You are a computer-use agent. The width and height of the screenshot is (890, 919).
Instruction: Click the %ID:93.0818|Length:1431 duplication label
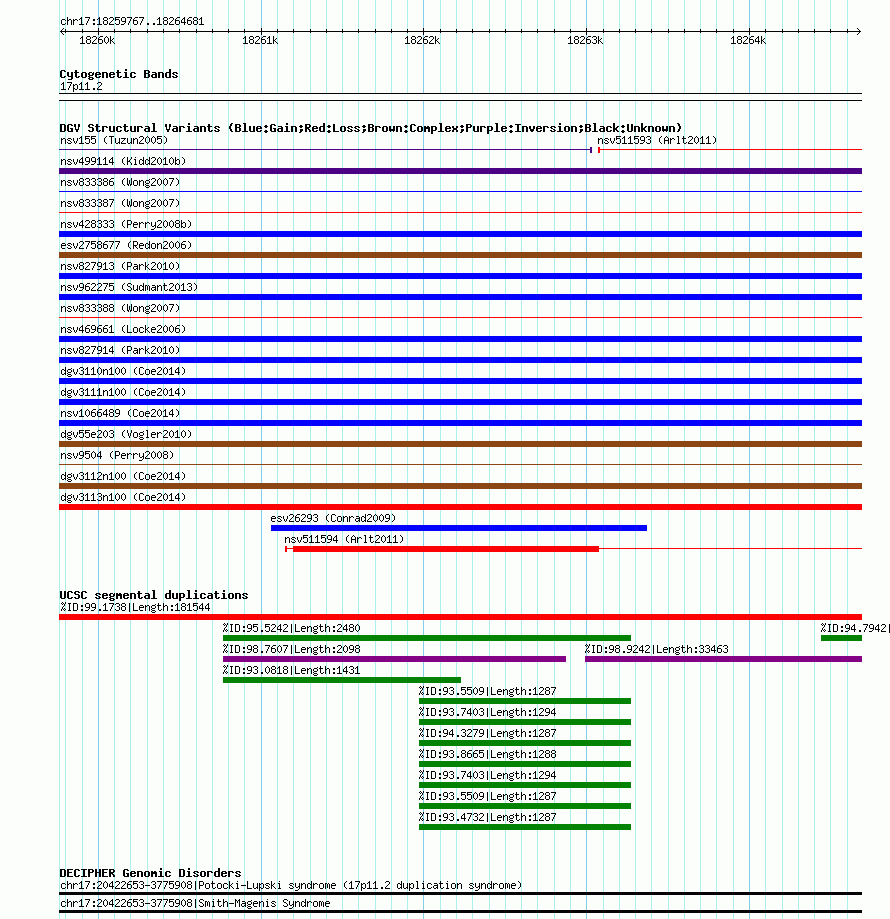pyautogui.click(x=292, y=670)
